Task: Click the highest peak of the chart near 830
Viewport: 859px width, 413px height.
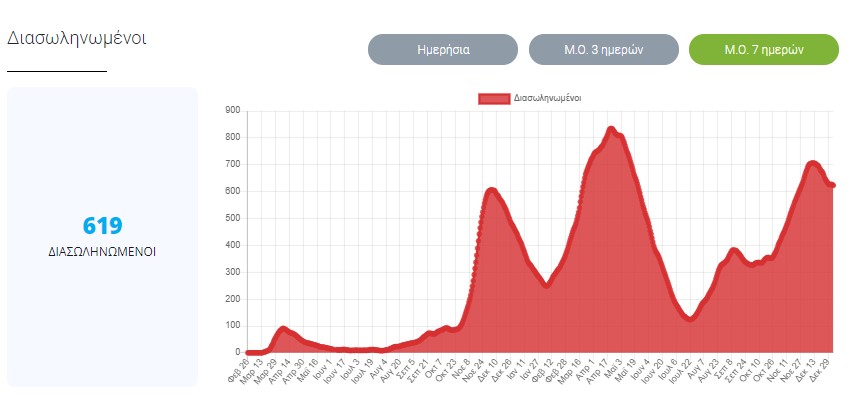Action: (611, 129)
